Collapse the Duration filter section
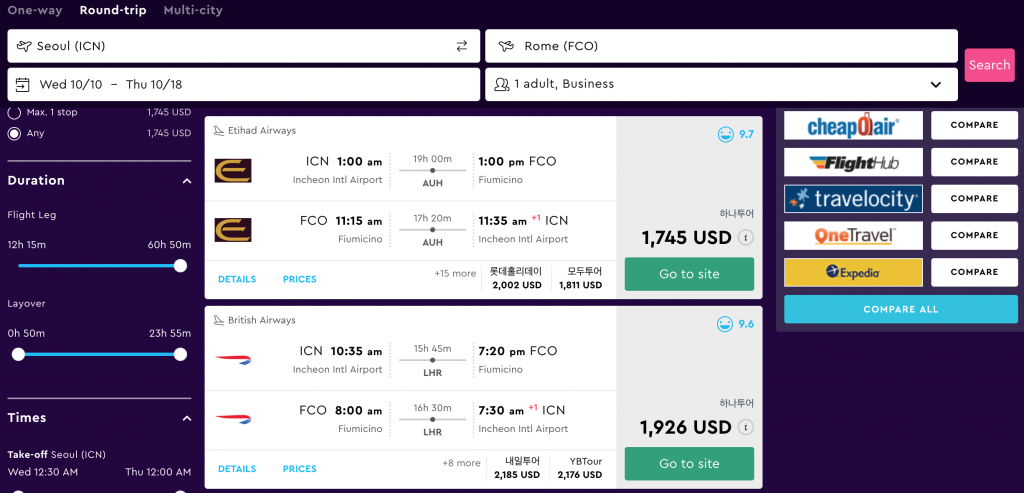This screenshot has width=1024, height=493. (187, 181)
